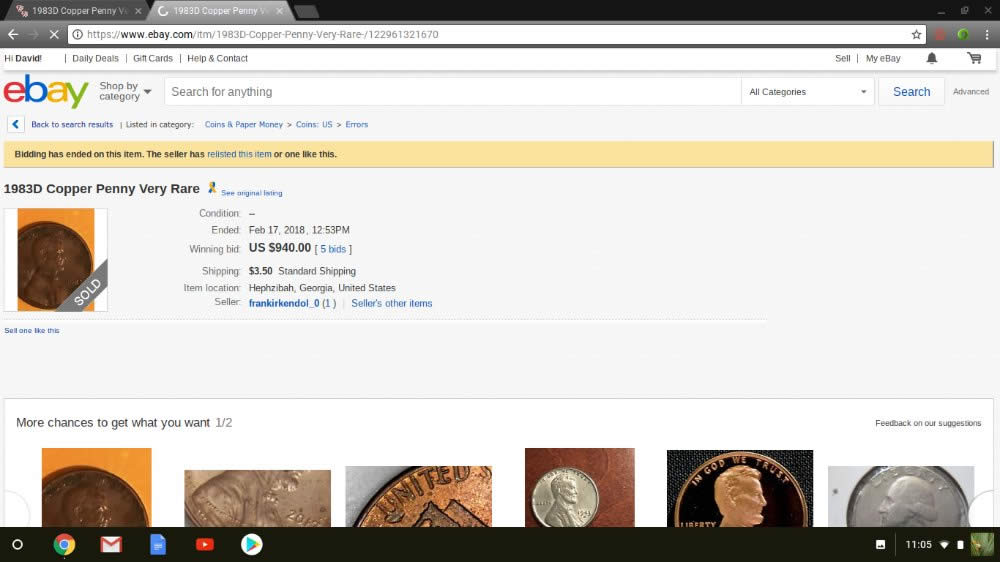Click the green extension icon in toolbar
Image resolution: width=1000 pixels, height=562 pixels.
pos(963,34)
